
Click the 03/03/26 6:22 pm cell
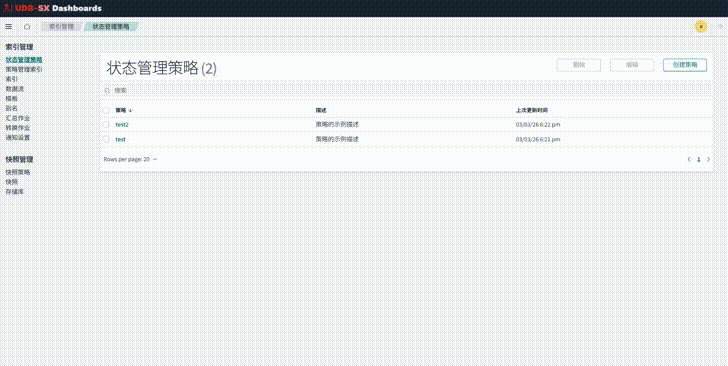pyautogui.click(x=538, y=125)
